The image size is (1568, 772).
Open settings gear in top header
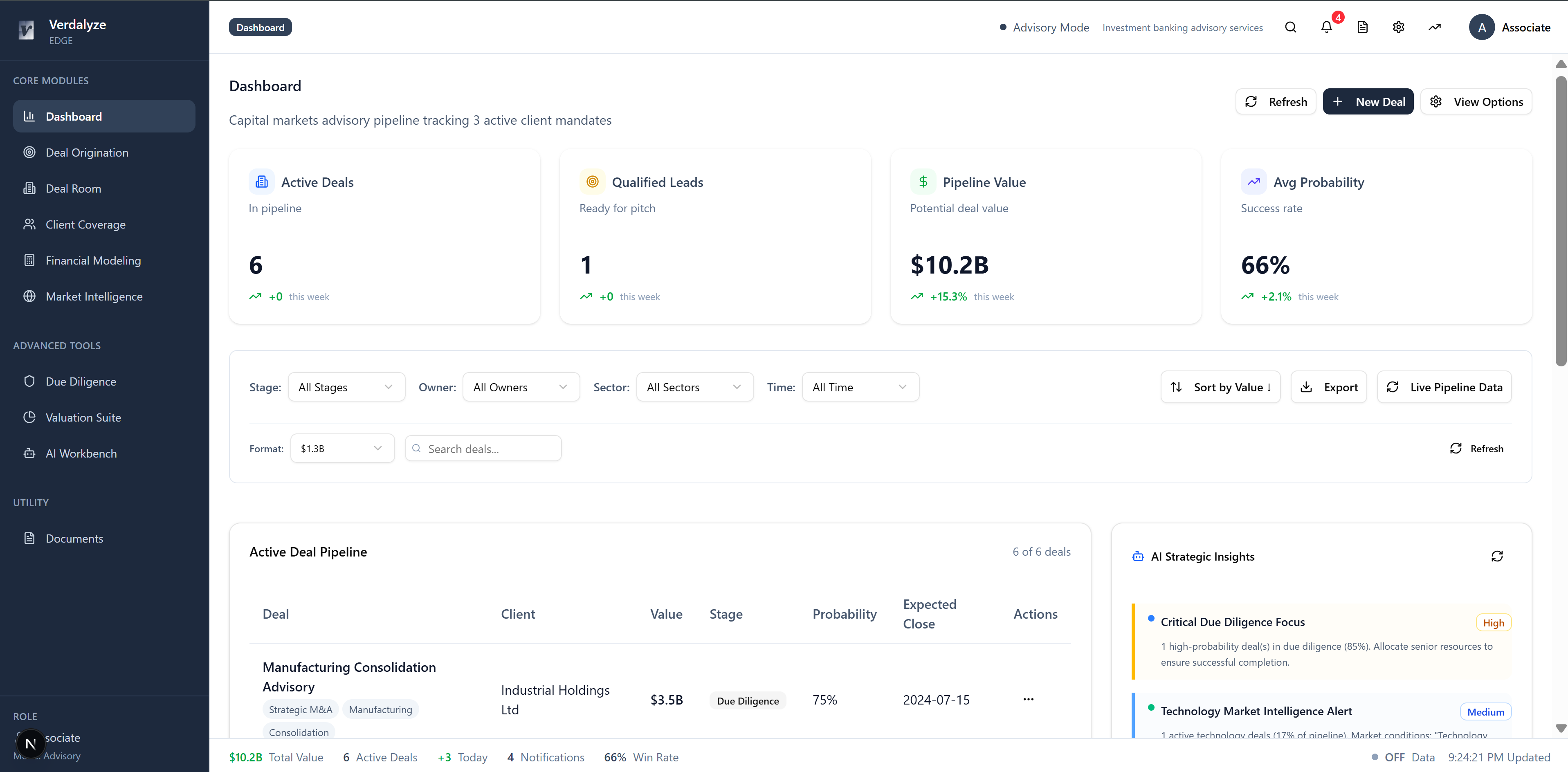[1398, 27]
